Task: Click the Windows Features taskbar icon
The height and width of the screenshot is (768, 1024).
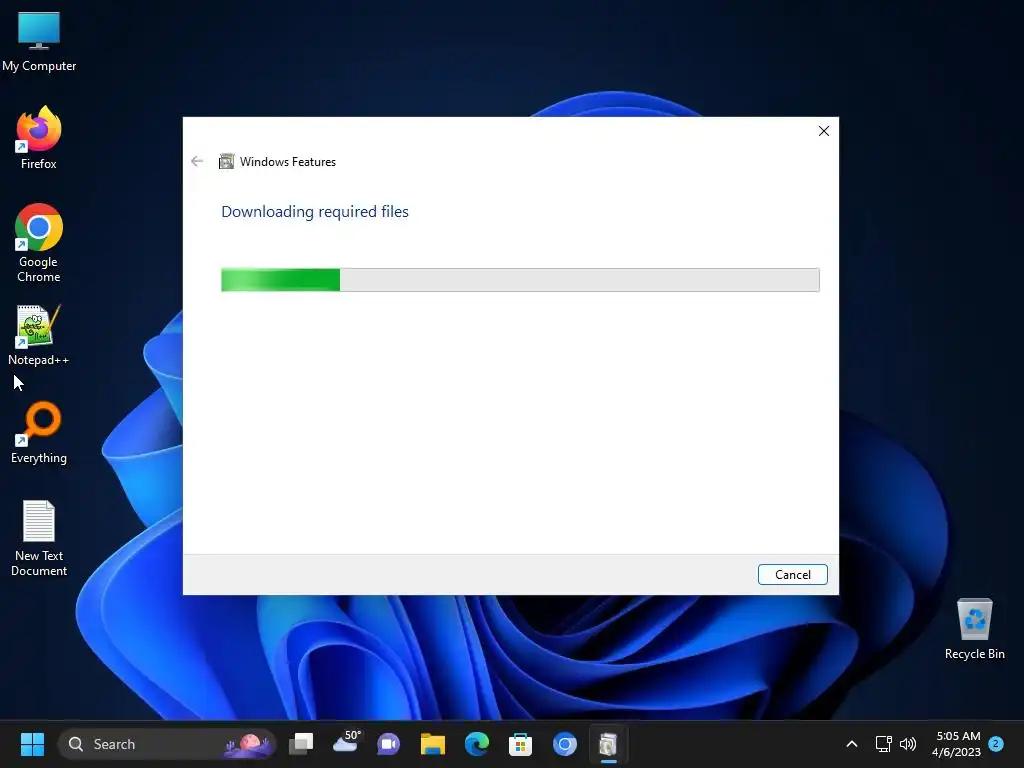Action: 609,744
